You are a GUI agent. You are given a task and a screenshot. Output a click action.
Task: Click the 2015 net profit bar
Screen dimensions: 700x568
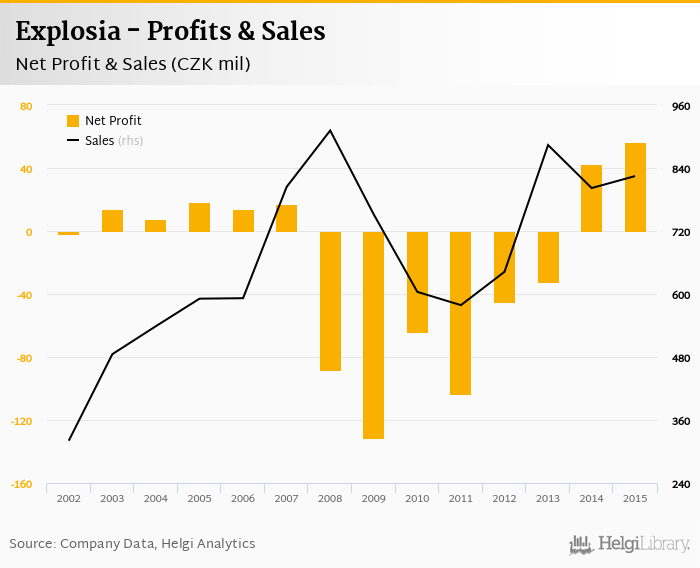(635, 188)
